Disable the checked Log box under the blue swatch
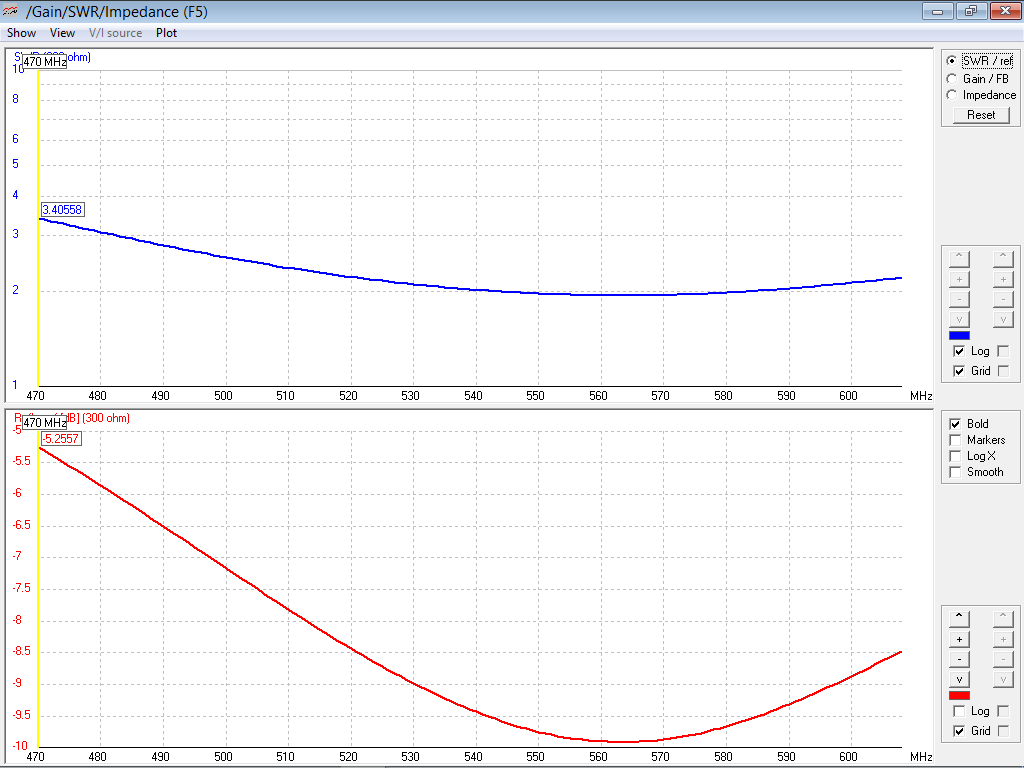Viewport: 1024px width, 768px height. (x=959, y=351)
